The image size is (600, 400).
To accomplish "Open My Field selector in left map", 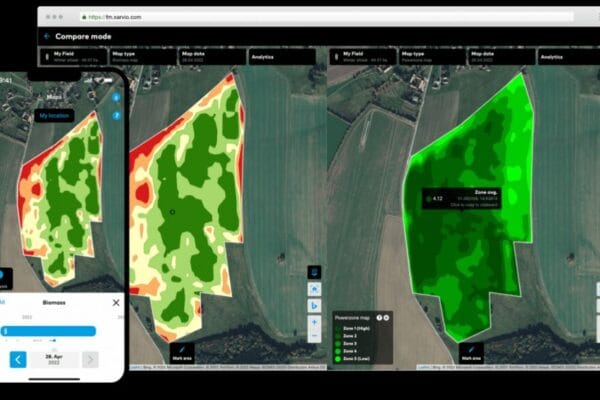I will (x=73, y=57).
